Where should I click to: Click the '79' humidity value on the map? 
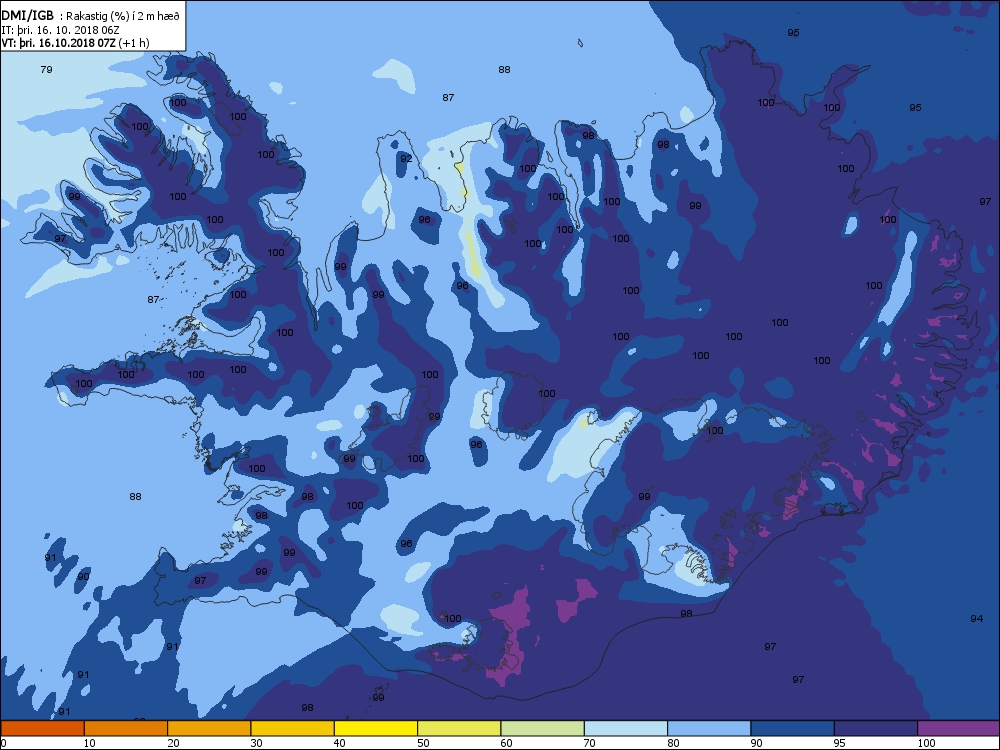coord(46,70)
